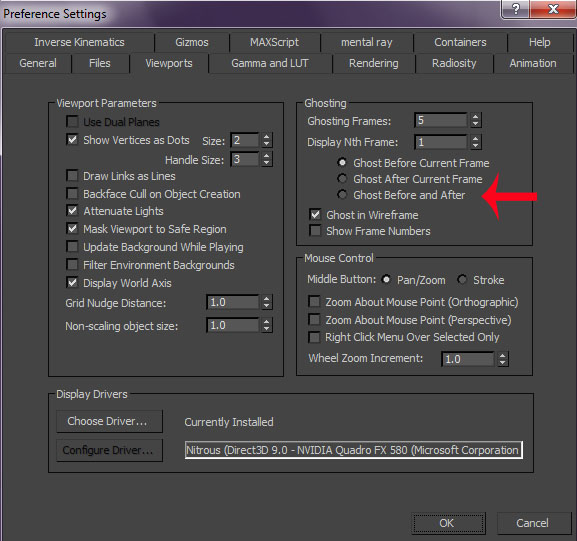Choose Stroke for middle mouse button
Image resolution: width=577 pixels, height=541 pixels.
(x=462, y=280)
